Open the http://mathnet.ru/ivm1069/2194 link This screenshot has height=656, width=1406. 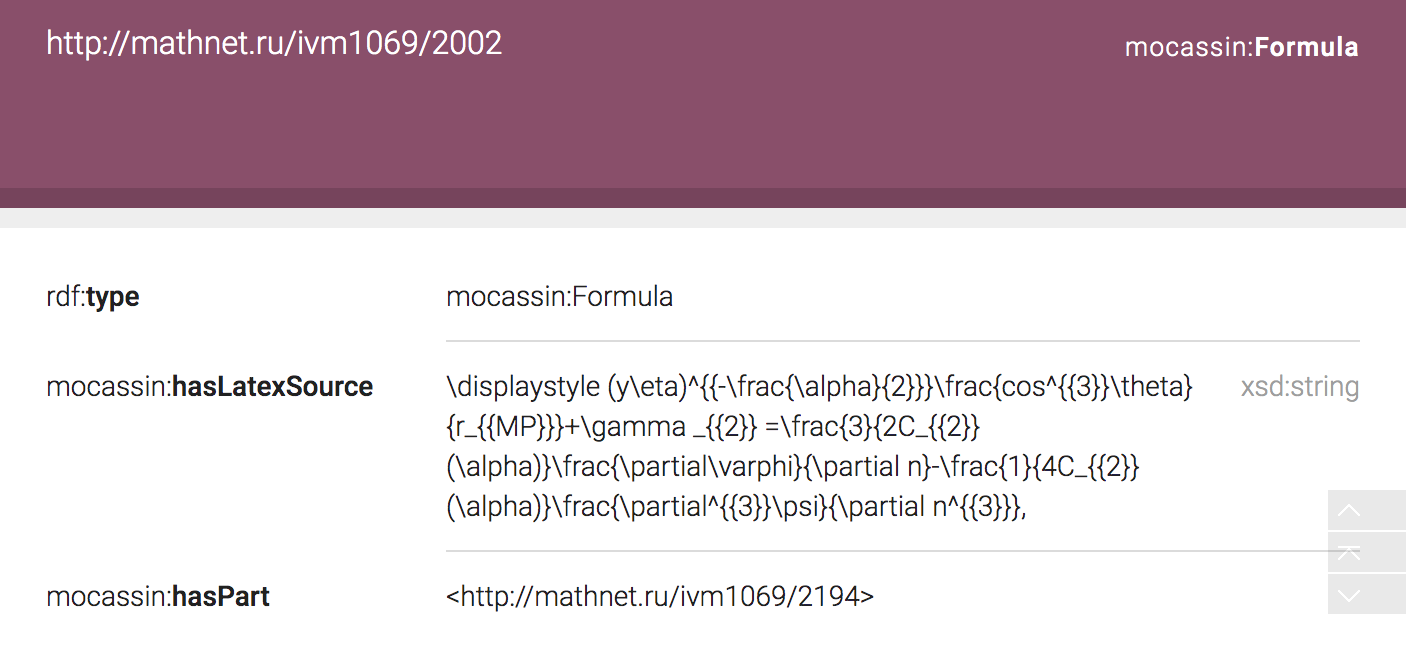point(660,597)
